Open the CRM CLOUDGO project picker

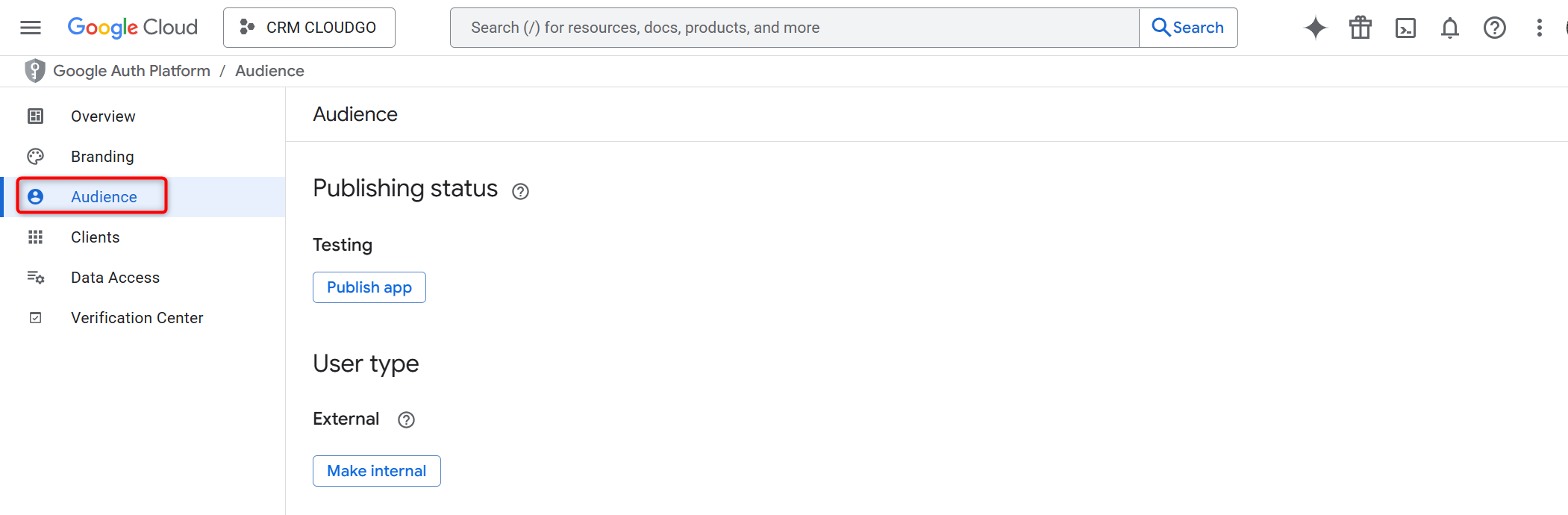[309, 28]
